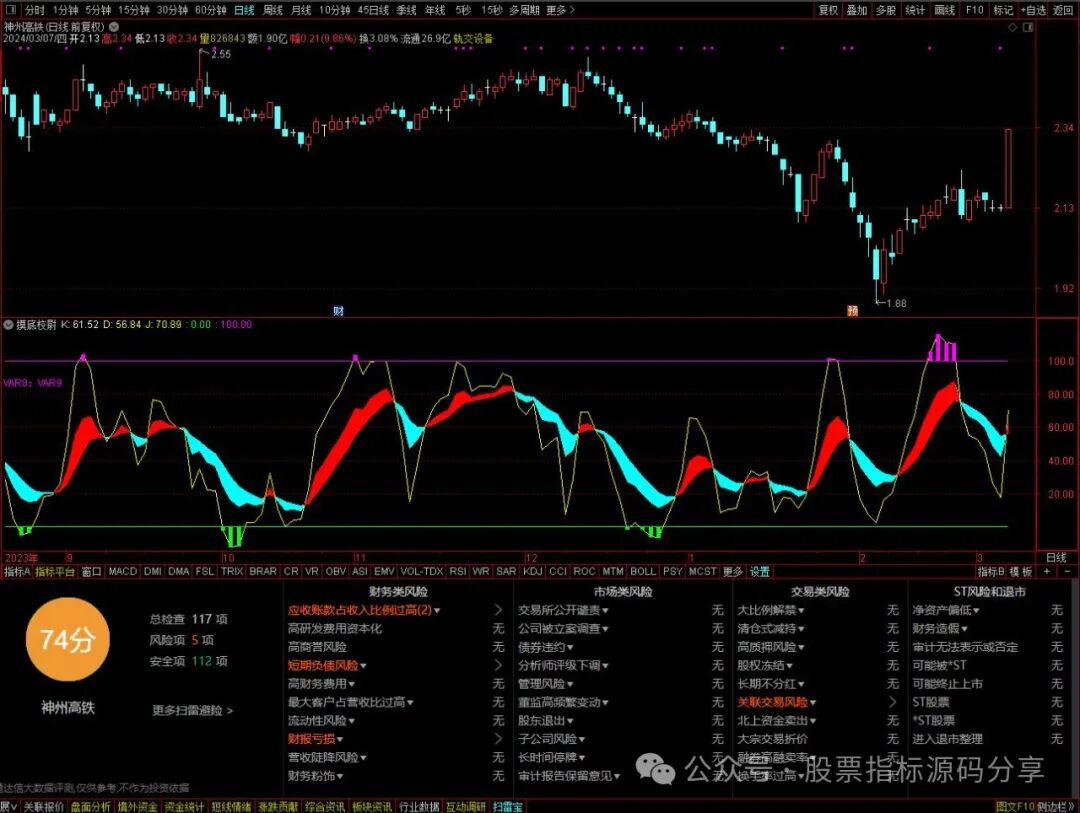This screenshot has width=1080, height=813.
Task: Add stock via +自选 button
Action: pos(1033,10)
